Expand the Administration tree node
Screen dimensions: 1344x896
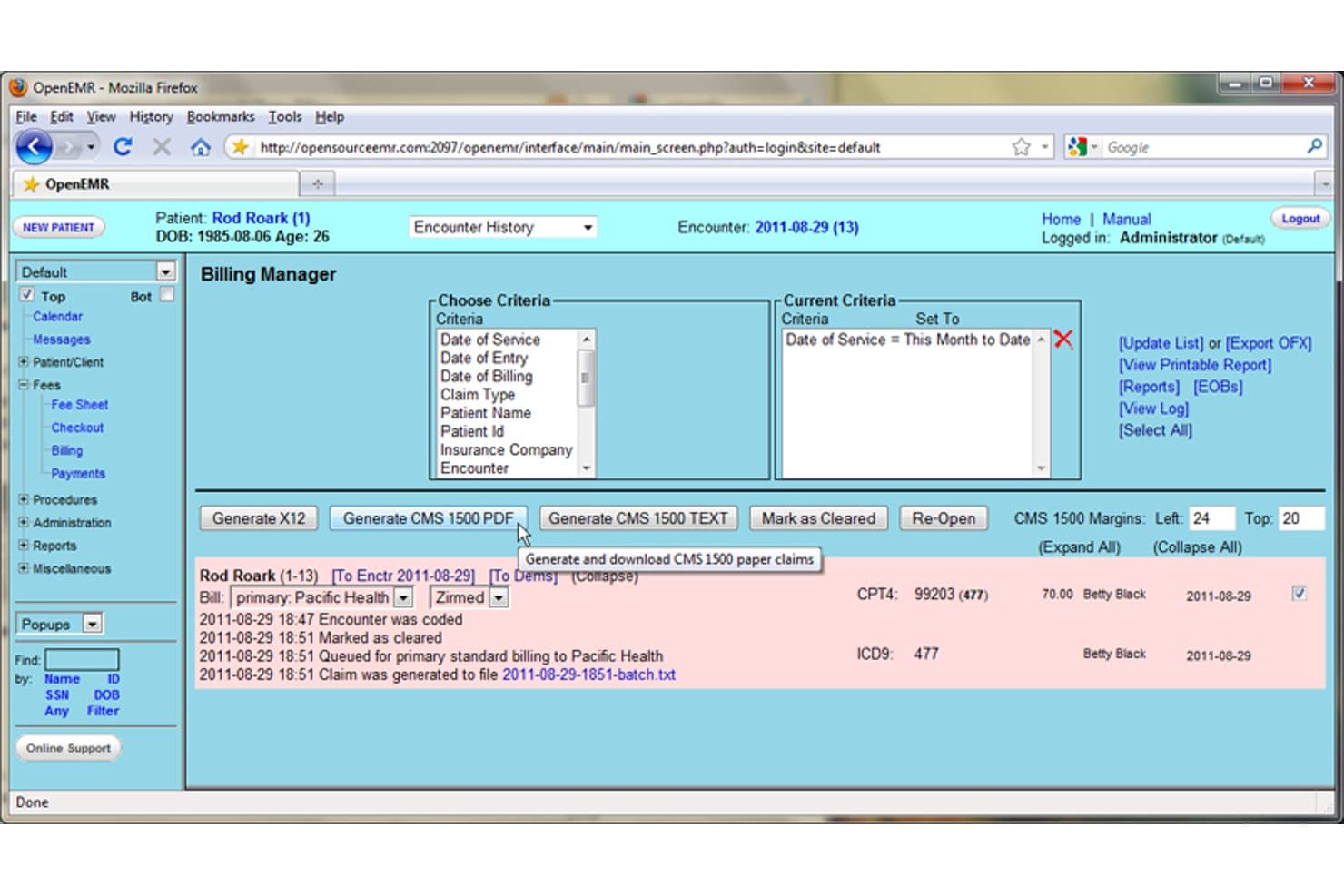[x=24, y=522]
